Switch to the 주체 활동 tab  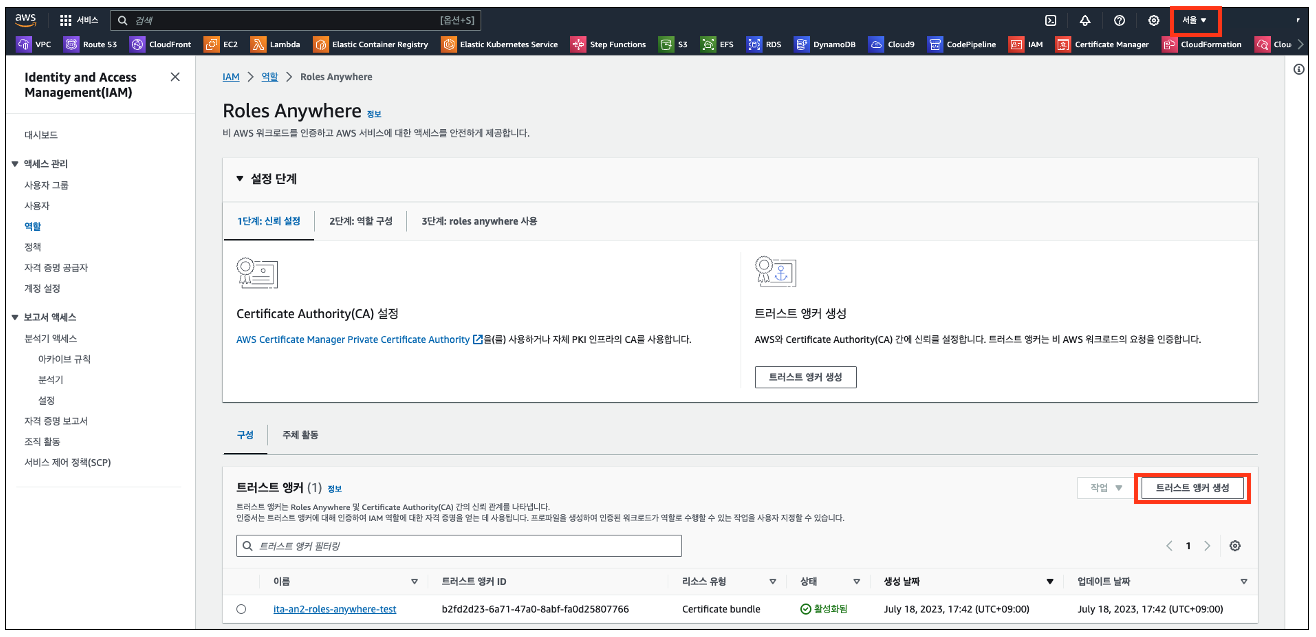click(x=300, y=435)
